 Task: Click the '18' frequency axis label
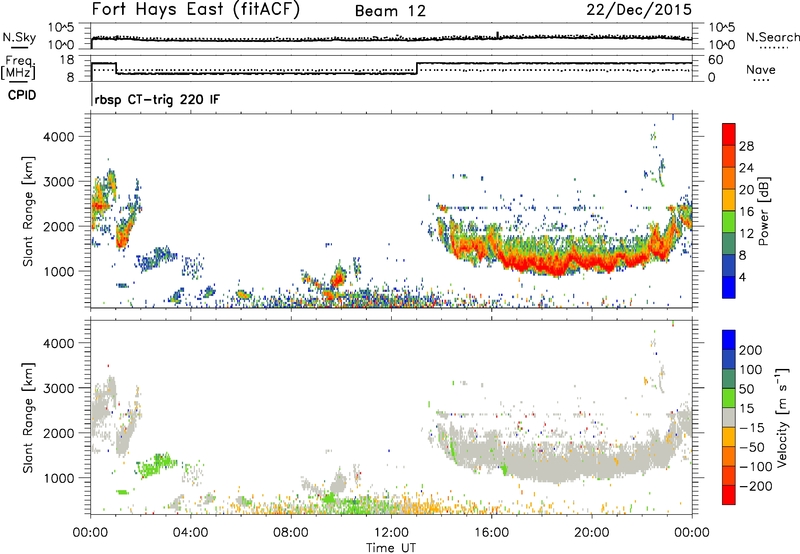67,60
